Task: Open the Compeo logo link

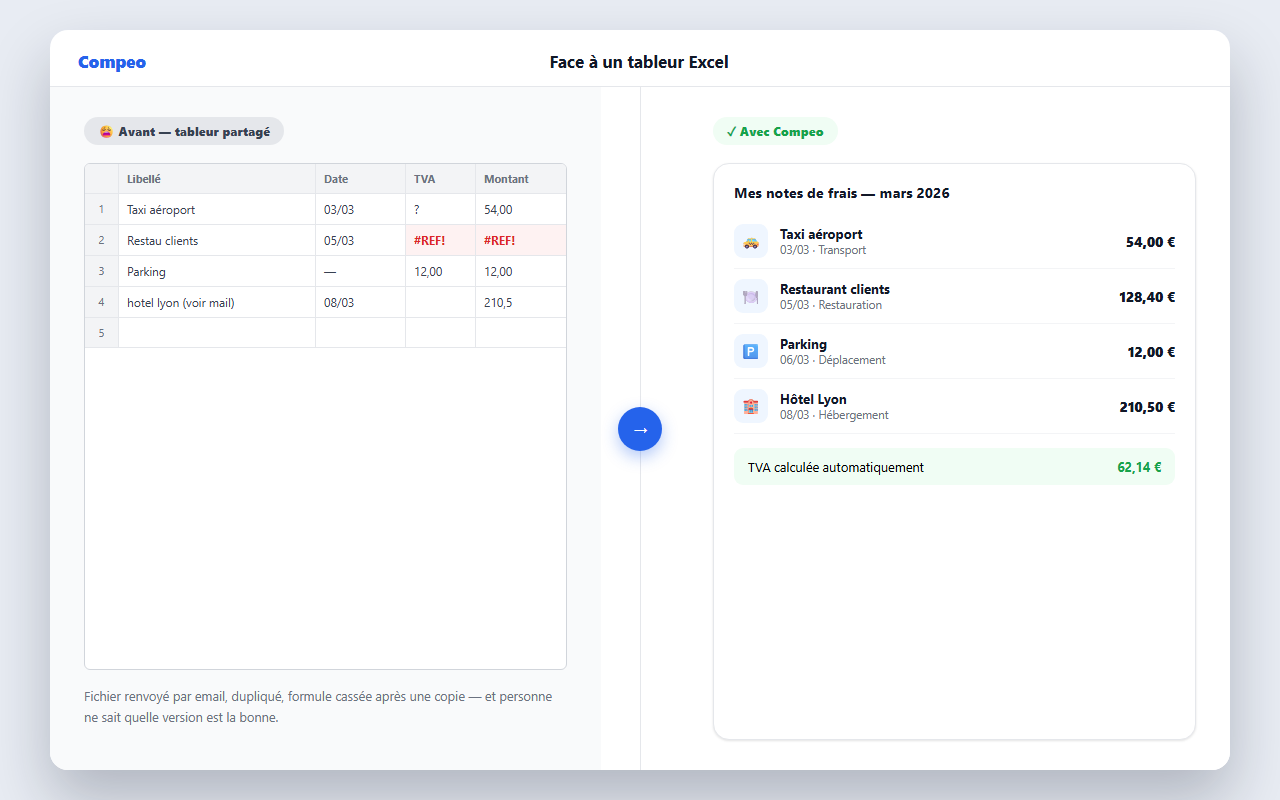Action: click(x=112, y=62)
